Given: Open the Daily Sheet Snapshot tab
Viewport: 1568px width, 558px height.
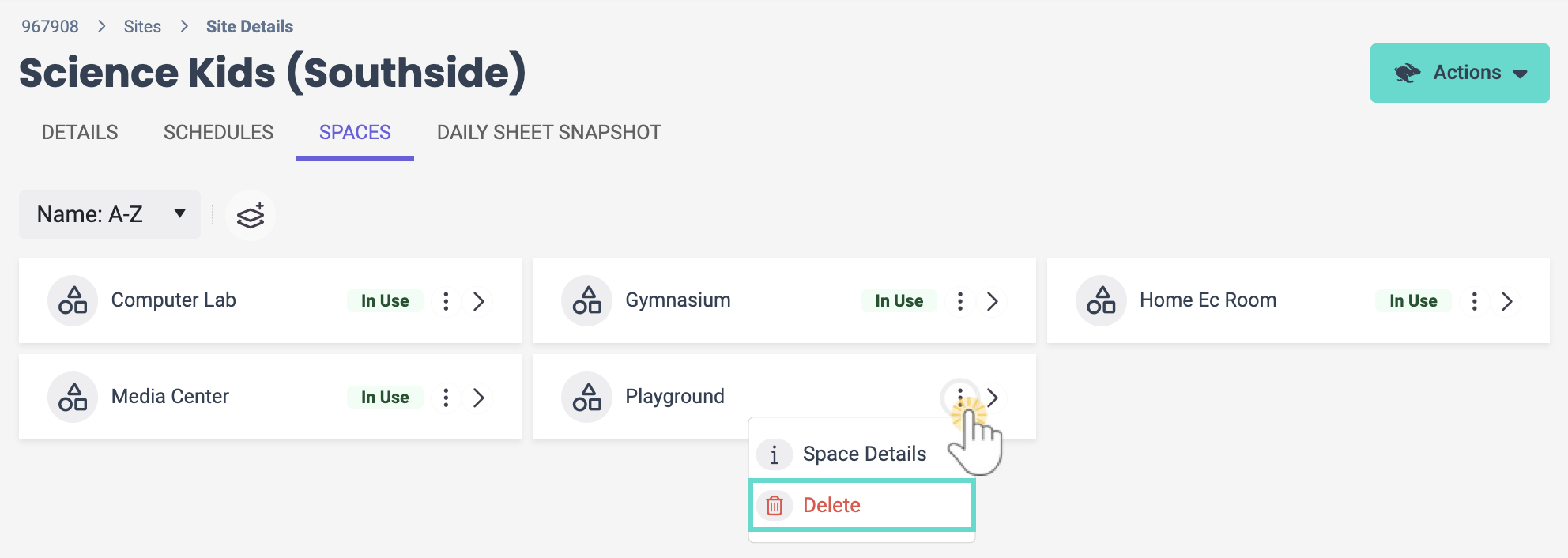Looking at the screenshot, I should click(548, 132).
